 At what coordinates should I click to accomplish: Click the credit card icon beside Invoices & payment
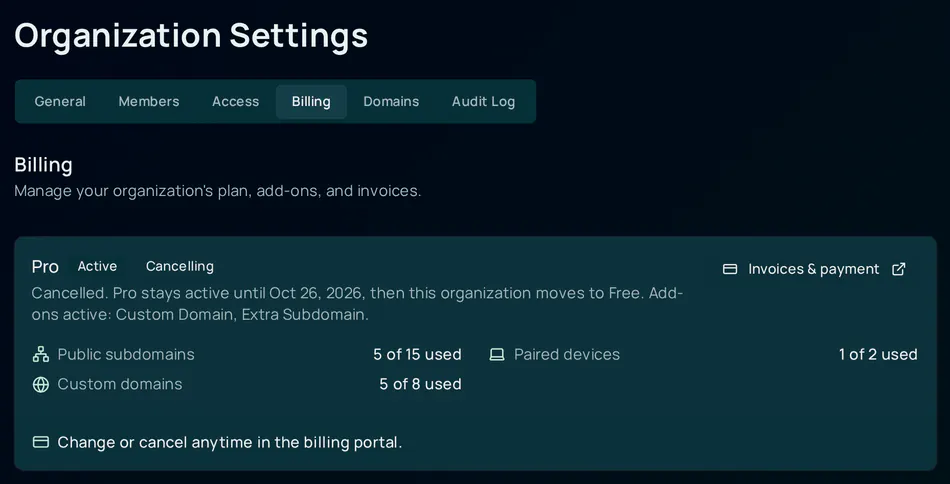730,269
